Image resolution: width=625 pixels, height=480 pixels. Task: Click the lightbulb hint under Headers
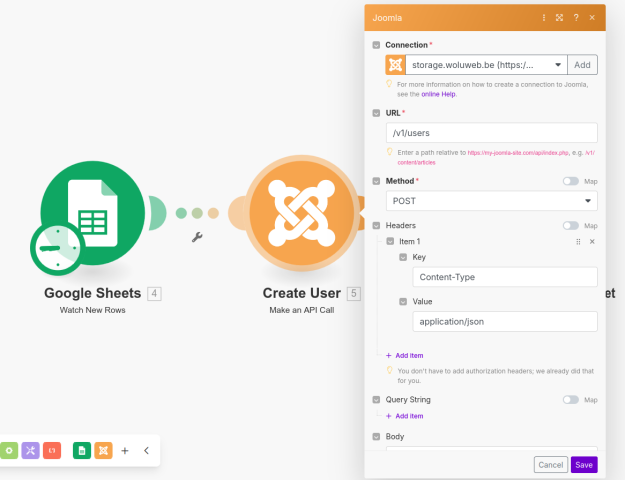pos(390,370)
